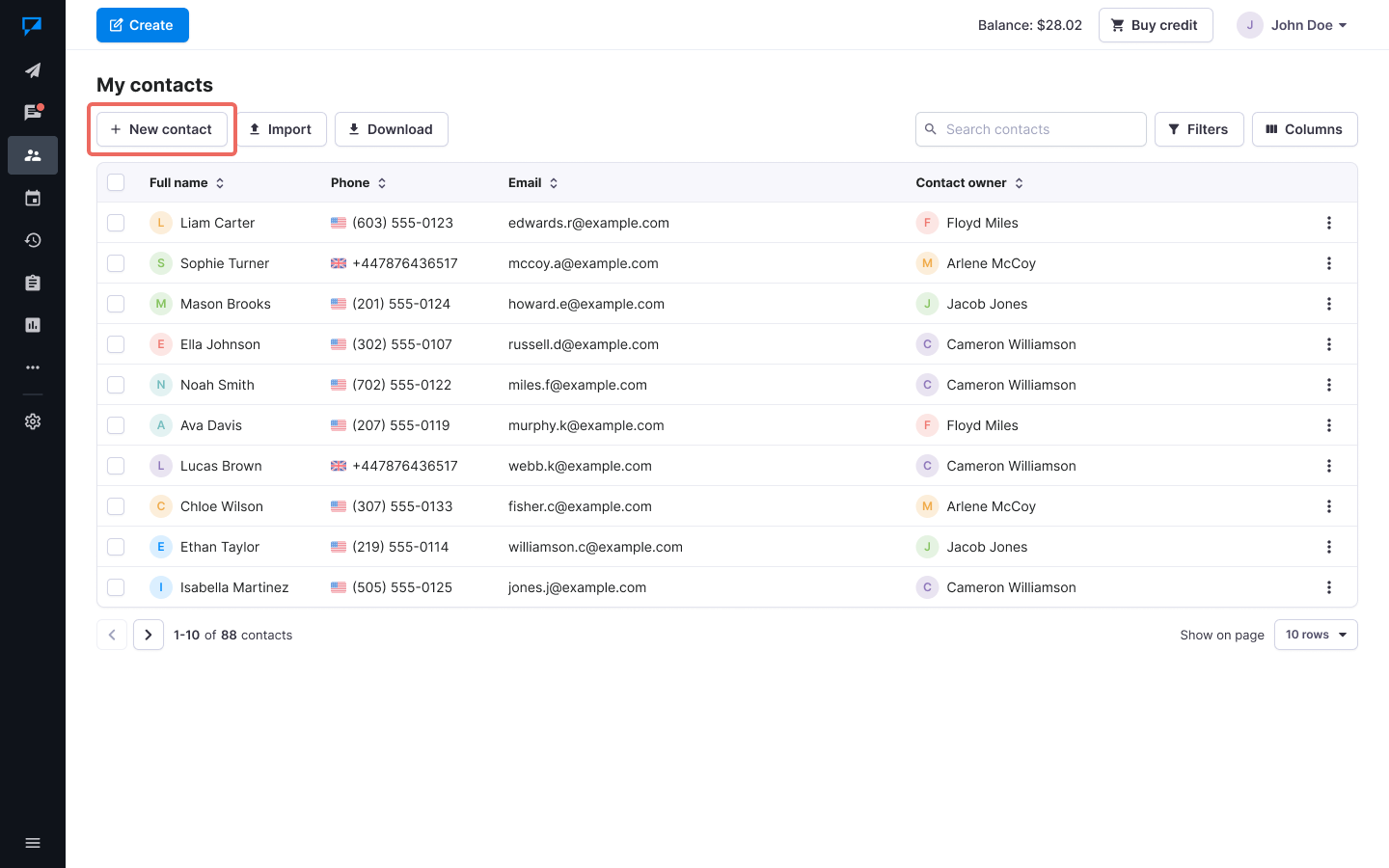The height and width of the screenshot is (868, 1389).
Task: Open the Columns chooser
Action: point(1304,129)
